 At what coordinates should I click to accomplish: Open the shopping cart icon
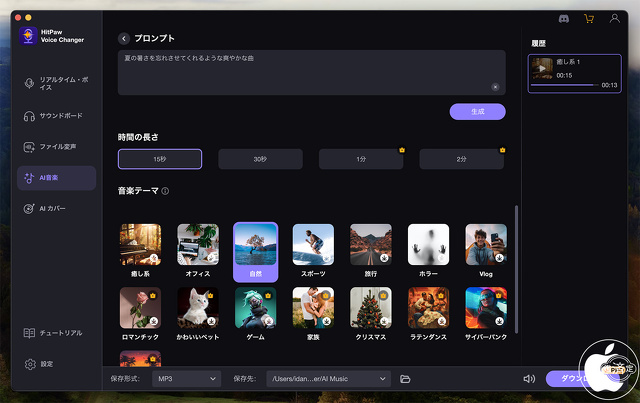pos(589,19)
